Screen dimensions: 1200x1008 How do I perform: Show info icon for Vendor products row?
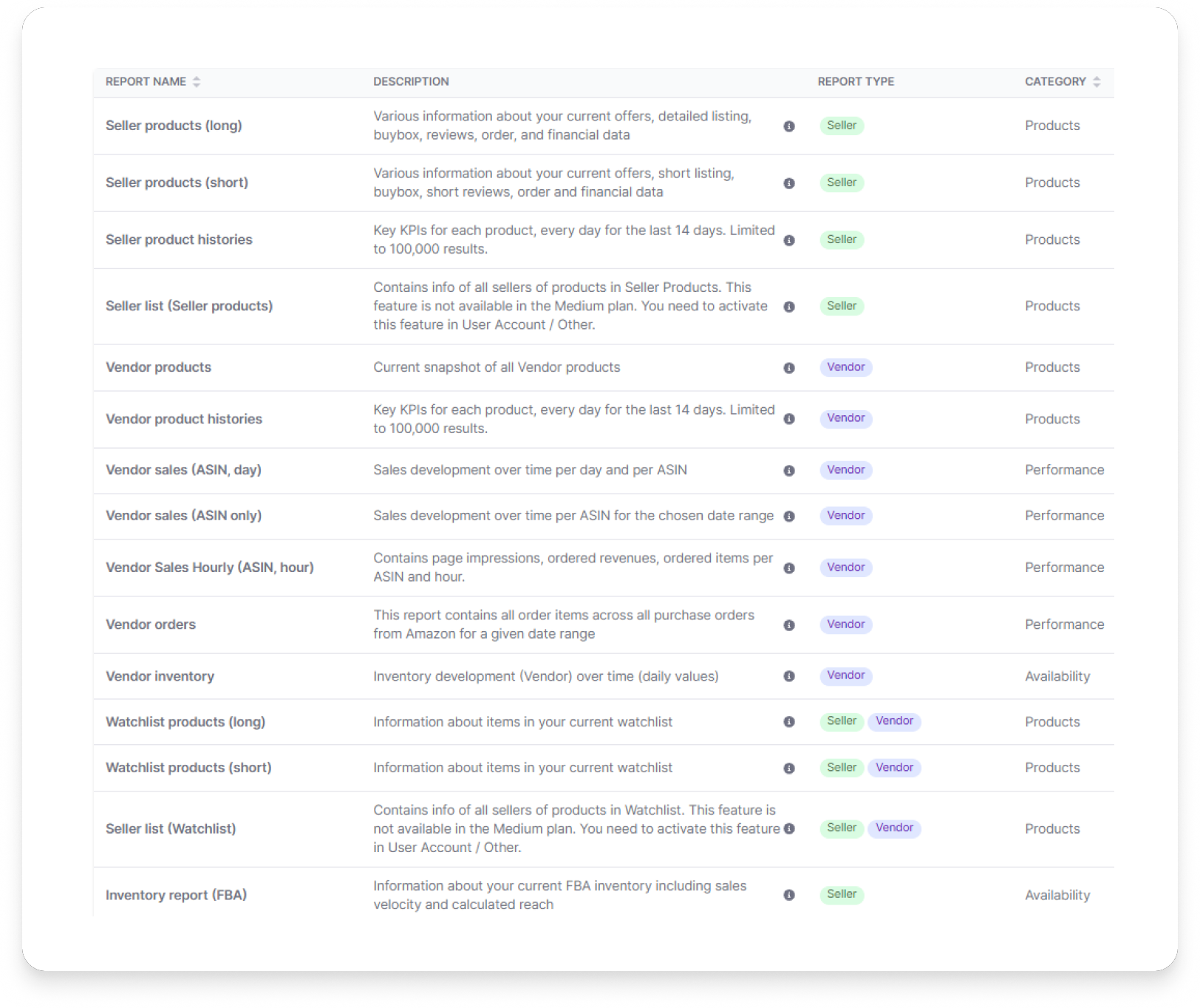point(789,368)
